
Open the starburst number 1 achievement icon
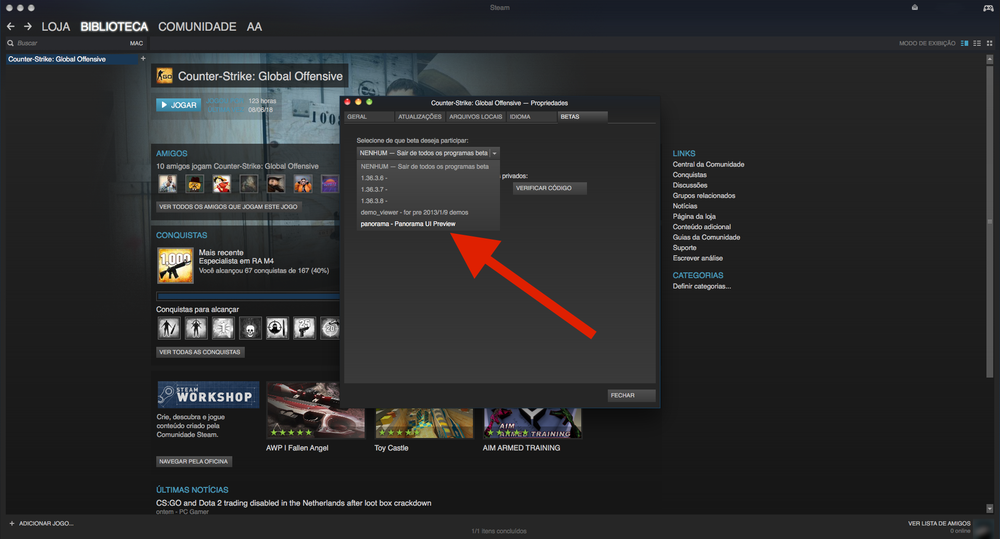click(x=223, y=329)
